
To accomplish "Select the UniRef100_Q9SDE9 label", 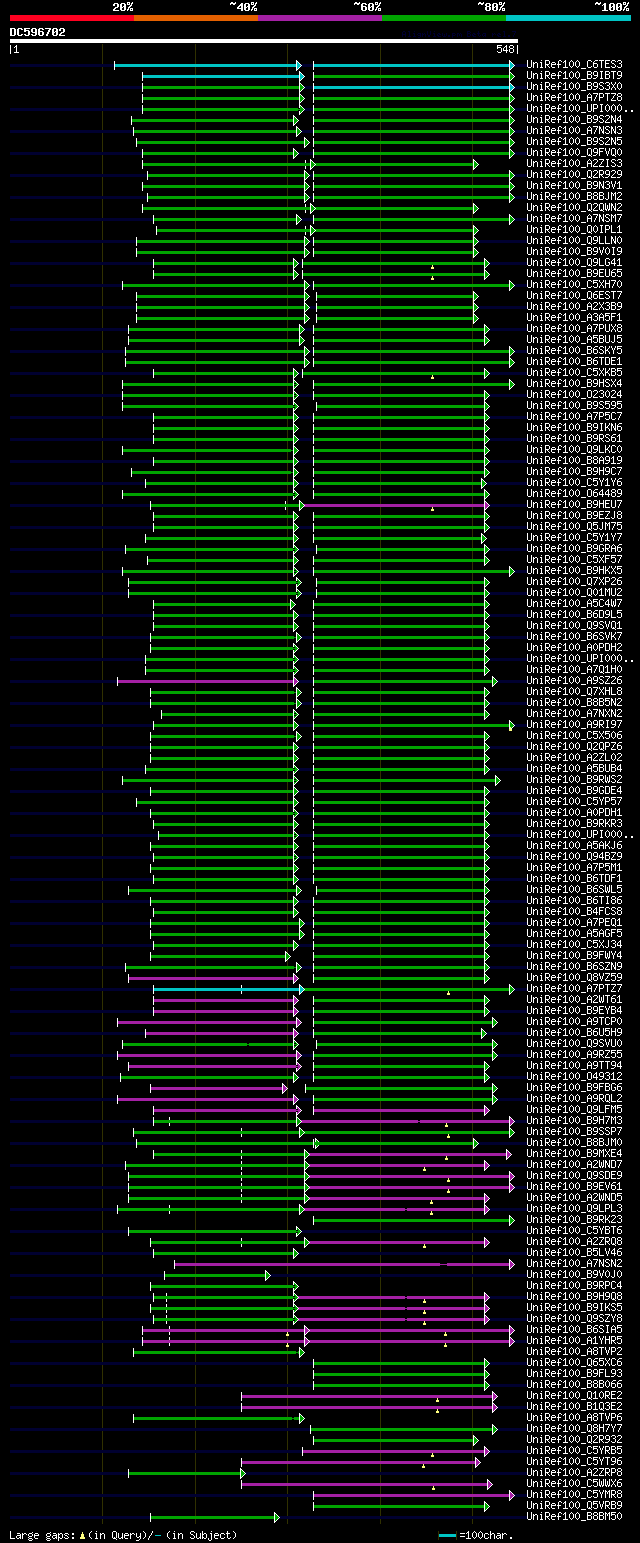I will point(574,1176).
